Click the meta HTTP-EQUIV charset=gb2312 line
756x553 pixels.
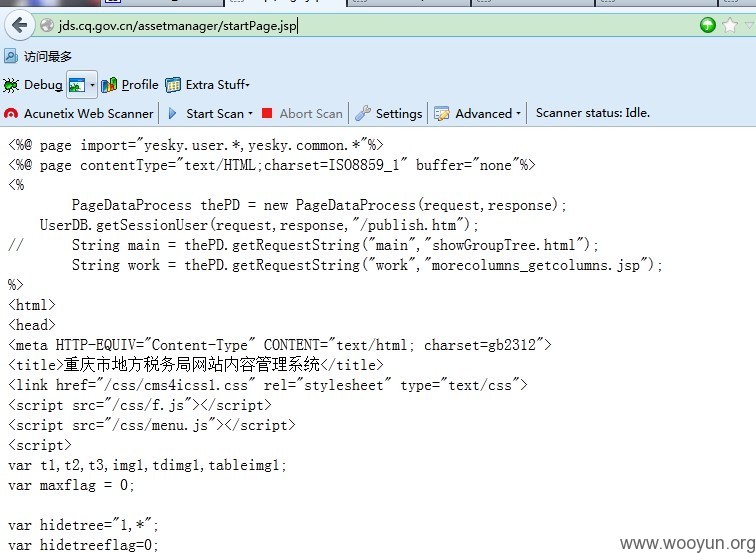coord(280,345)
